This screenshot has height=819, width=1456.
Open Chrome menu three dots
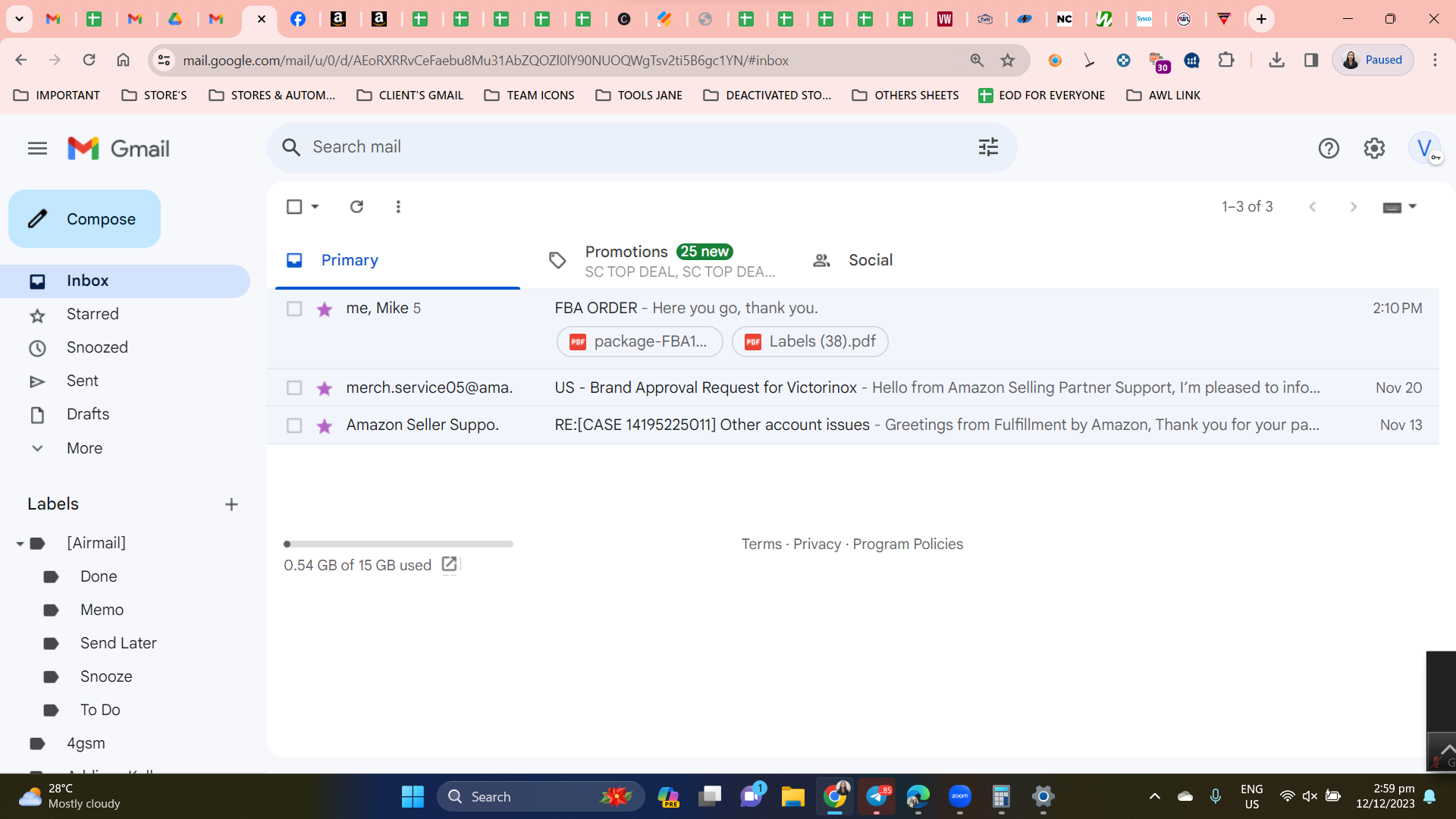(x=1435, y=60)
